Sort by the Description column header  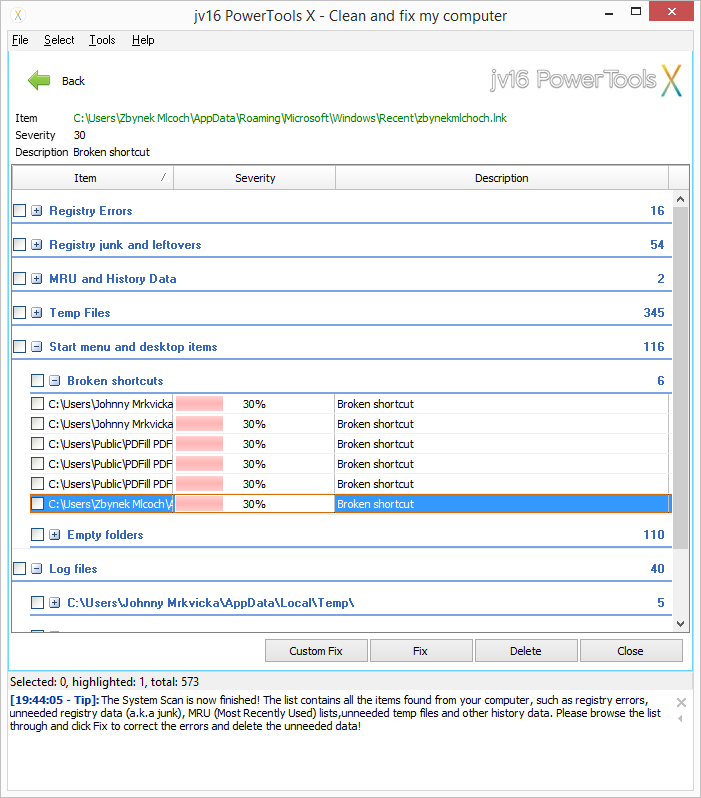(x=501, y=178)
